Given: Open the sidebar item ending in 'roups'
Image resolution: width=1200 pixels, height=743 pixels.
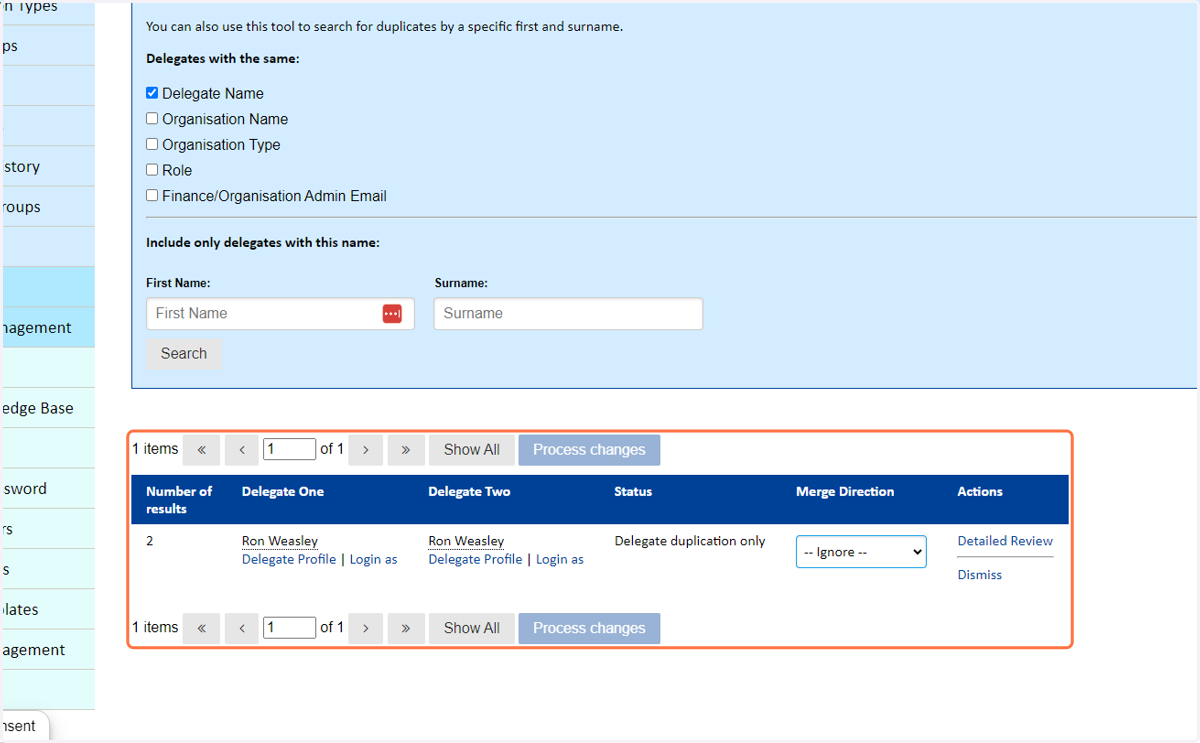Looking at the screenshot, I should click(x=47, y=207).
